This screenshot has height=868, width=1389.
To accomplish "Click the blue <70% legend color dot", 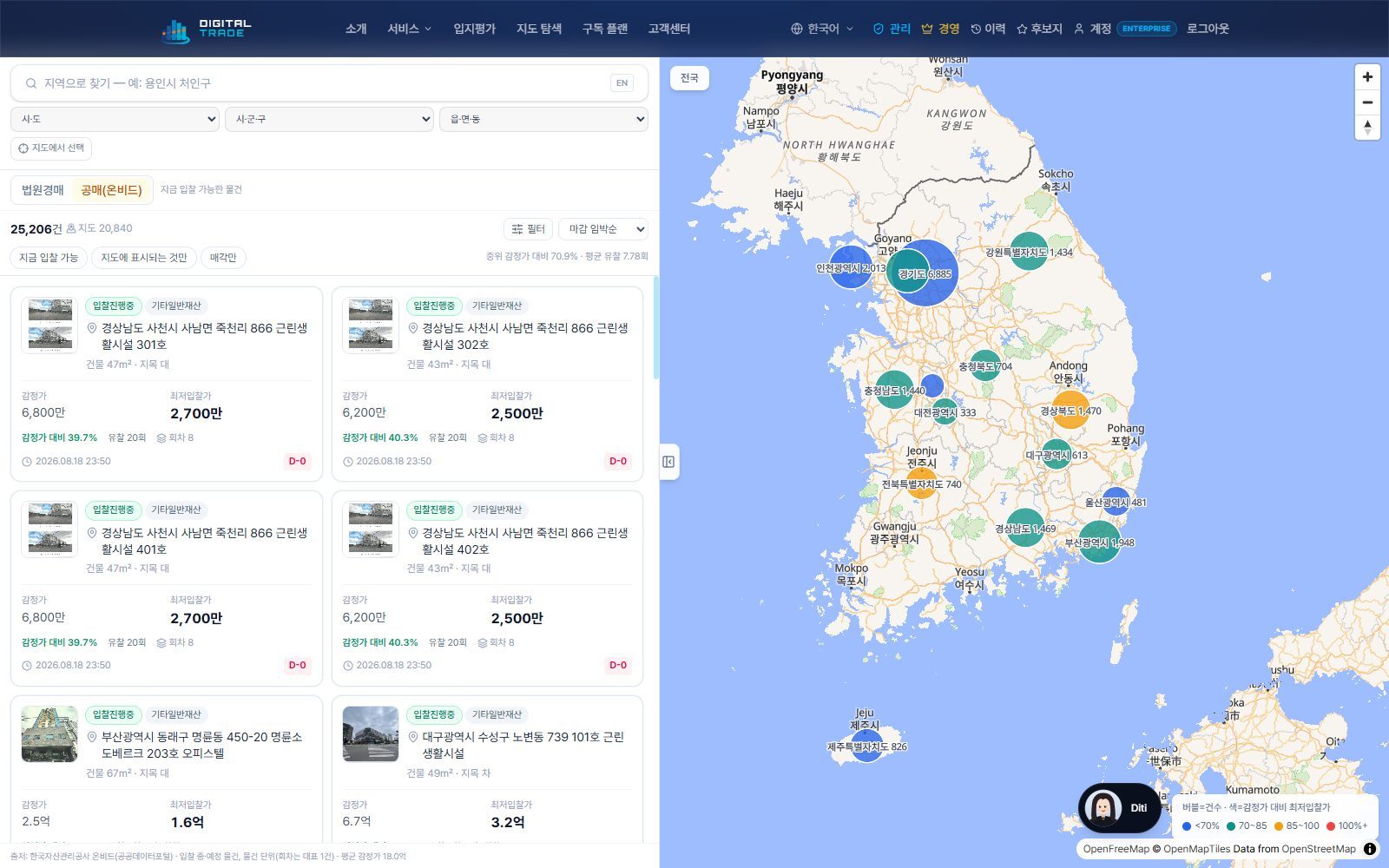I will (1187, 826).
